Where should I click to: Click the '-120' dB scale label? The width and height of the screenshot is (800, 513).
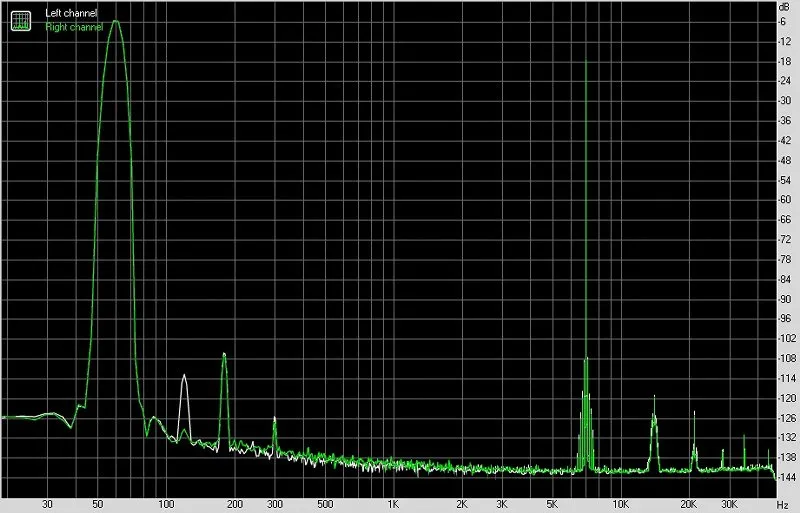[x=786, y=399]
